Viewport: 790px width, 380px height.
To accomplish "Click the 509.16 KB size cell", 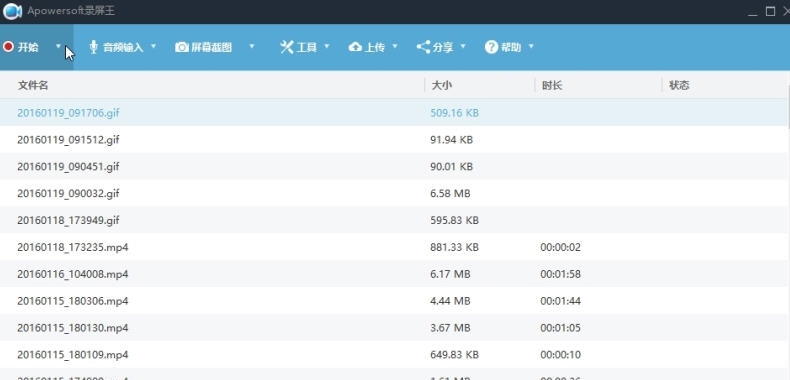I will [x=454, y=113].
